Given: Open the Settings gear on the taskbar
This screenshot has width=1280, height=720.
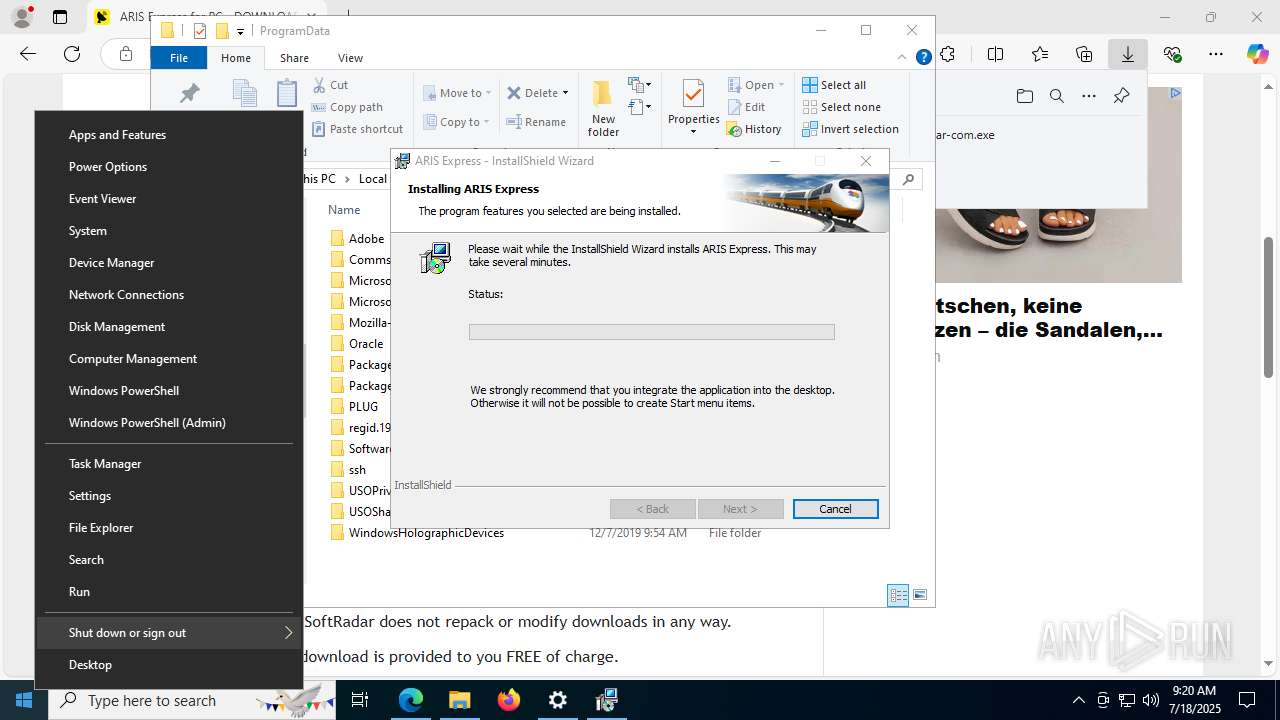Looking at the screenshot, I should [558, 700].
